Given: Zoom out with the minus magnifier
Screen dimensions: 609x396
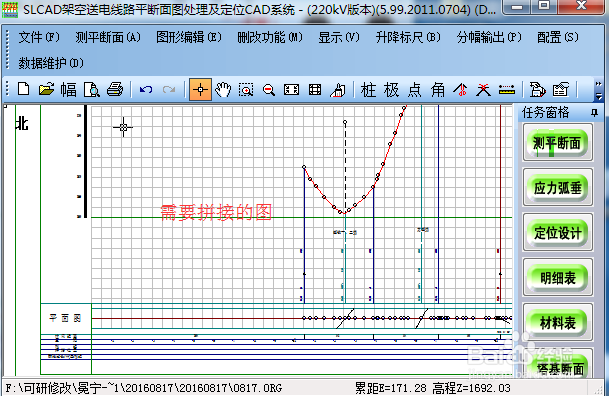Looking at the screenshot, I should 269,90.
